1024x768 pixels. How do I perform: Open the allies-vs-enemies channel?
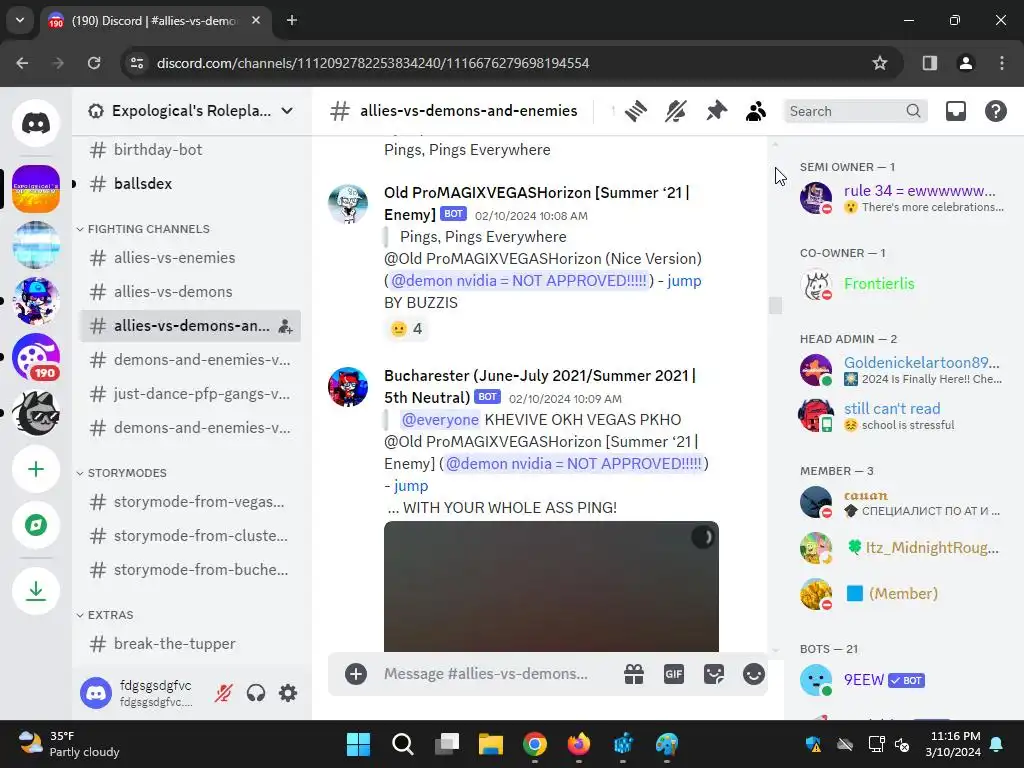click(189, 258)
